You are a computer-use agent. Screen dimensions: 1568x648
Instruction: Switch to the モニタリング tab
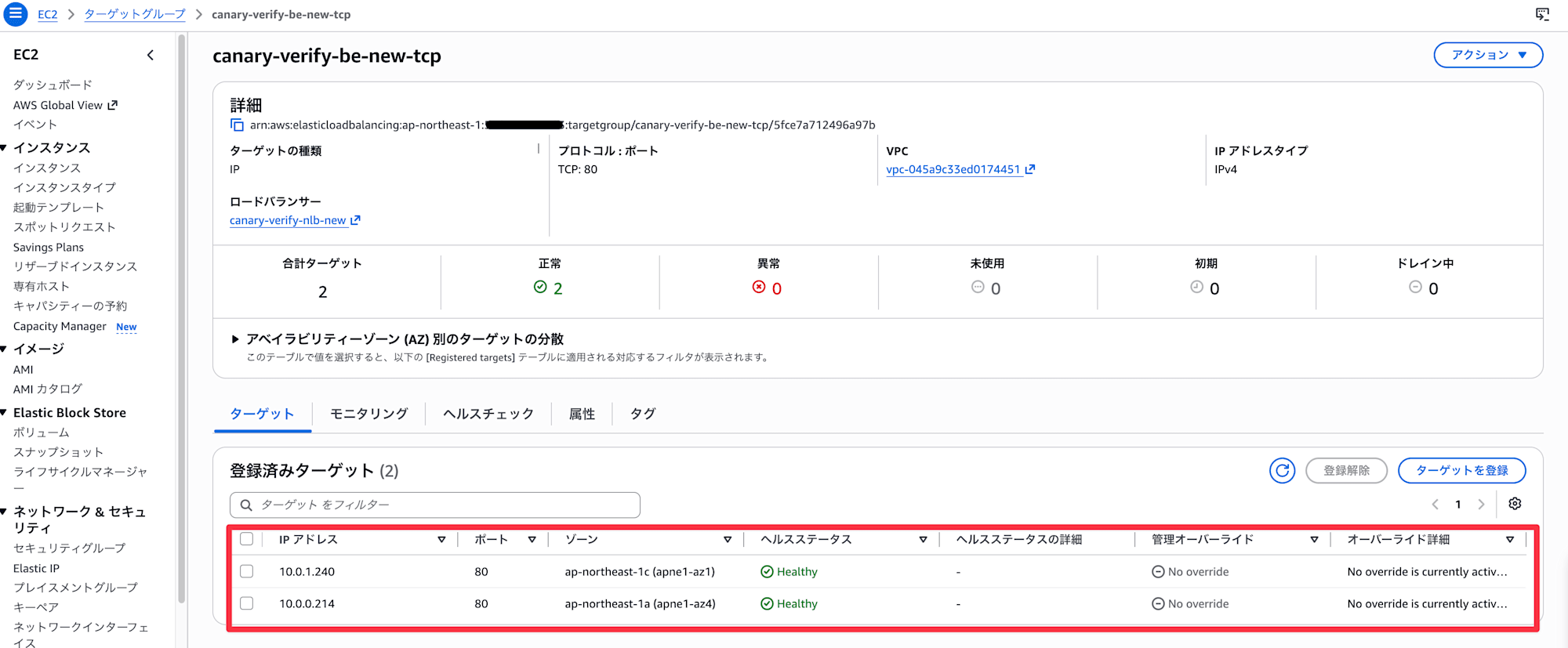tap(368, 414)
